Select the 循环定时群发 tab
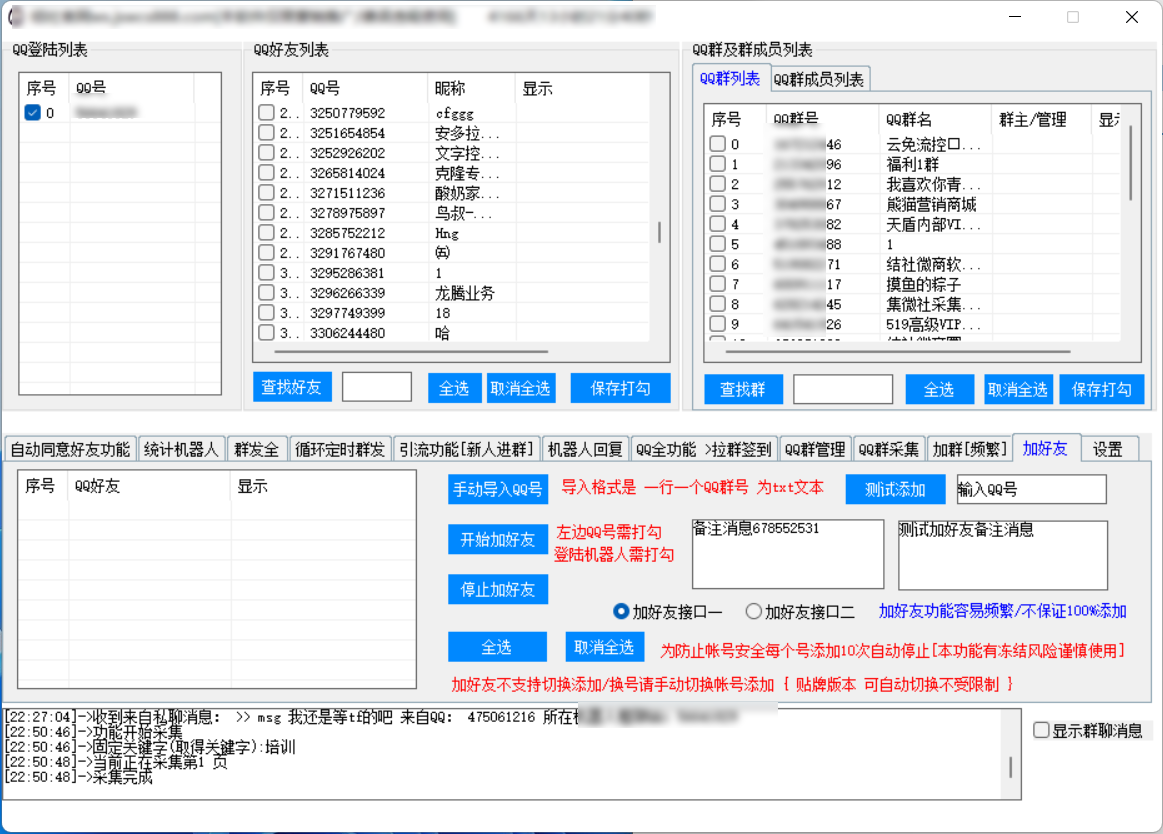 [340, 449]
